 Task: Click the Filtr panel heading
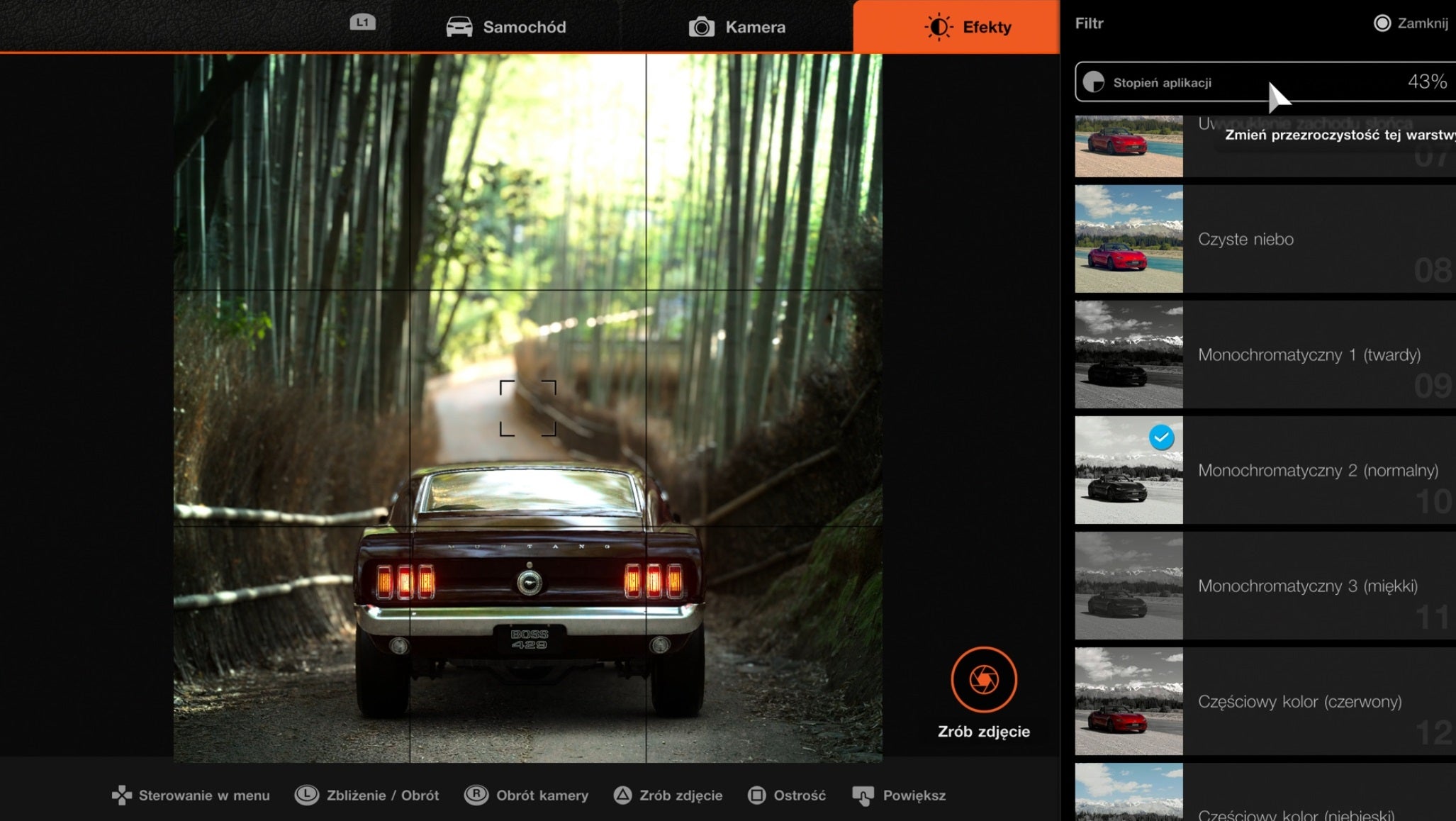pos(1089,23)
